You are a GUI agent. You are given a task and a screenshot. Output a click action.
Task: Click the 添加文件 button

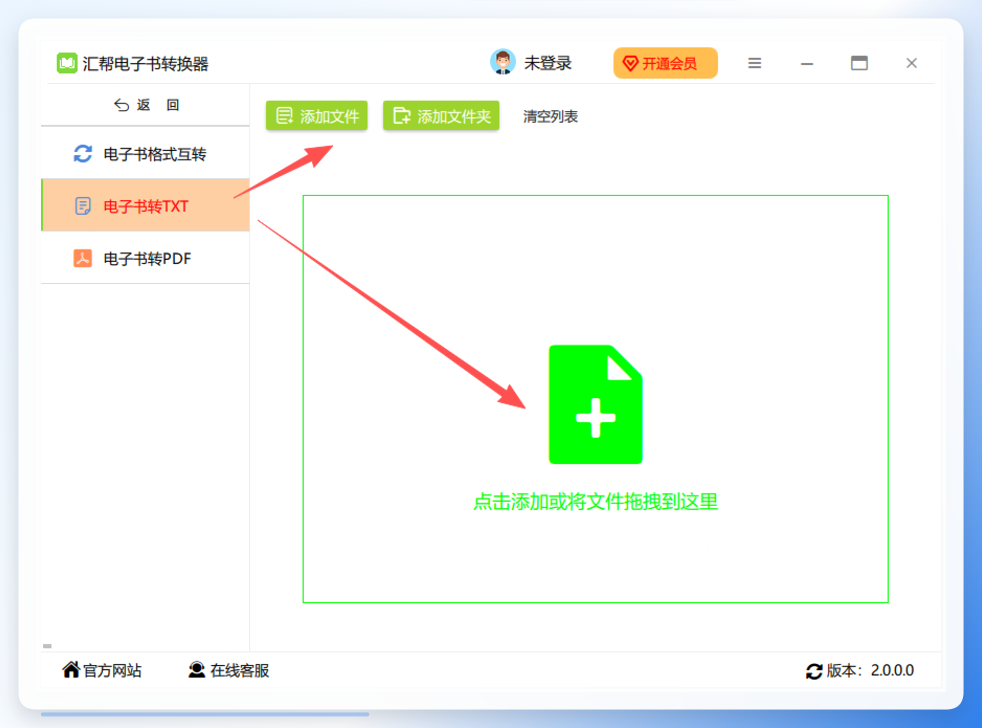tap(316, 116)
